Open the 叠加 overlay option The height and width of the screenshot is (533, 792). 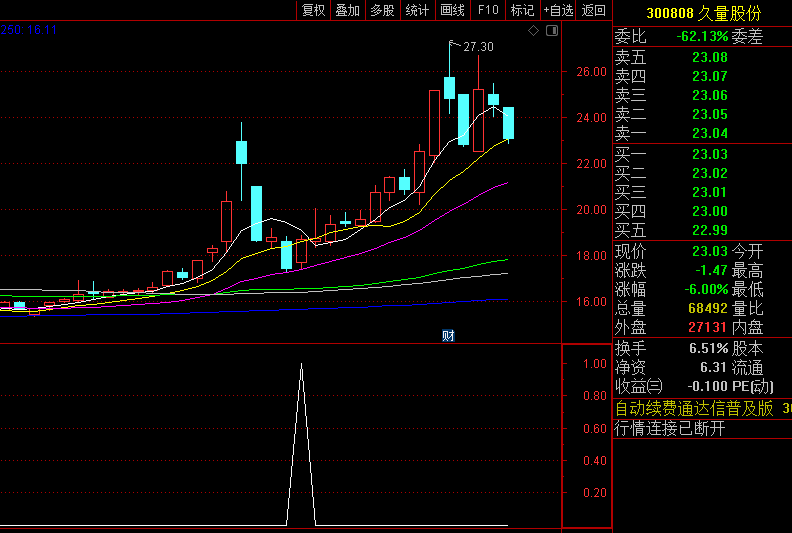(348, 10)
